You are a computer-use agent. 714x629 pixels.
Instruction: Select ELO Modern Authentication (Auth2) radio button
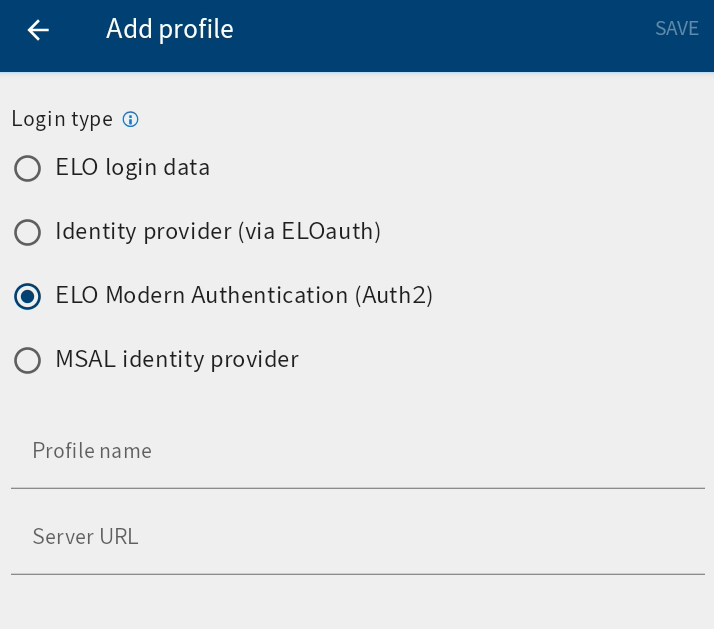[x=27, y=297]
